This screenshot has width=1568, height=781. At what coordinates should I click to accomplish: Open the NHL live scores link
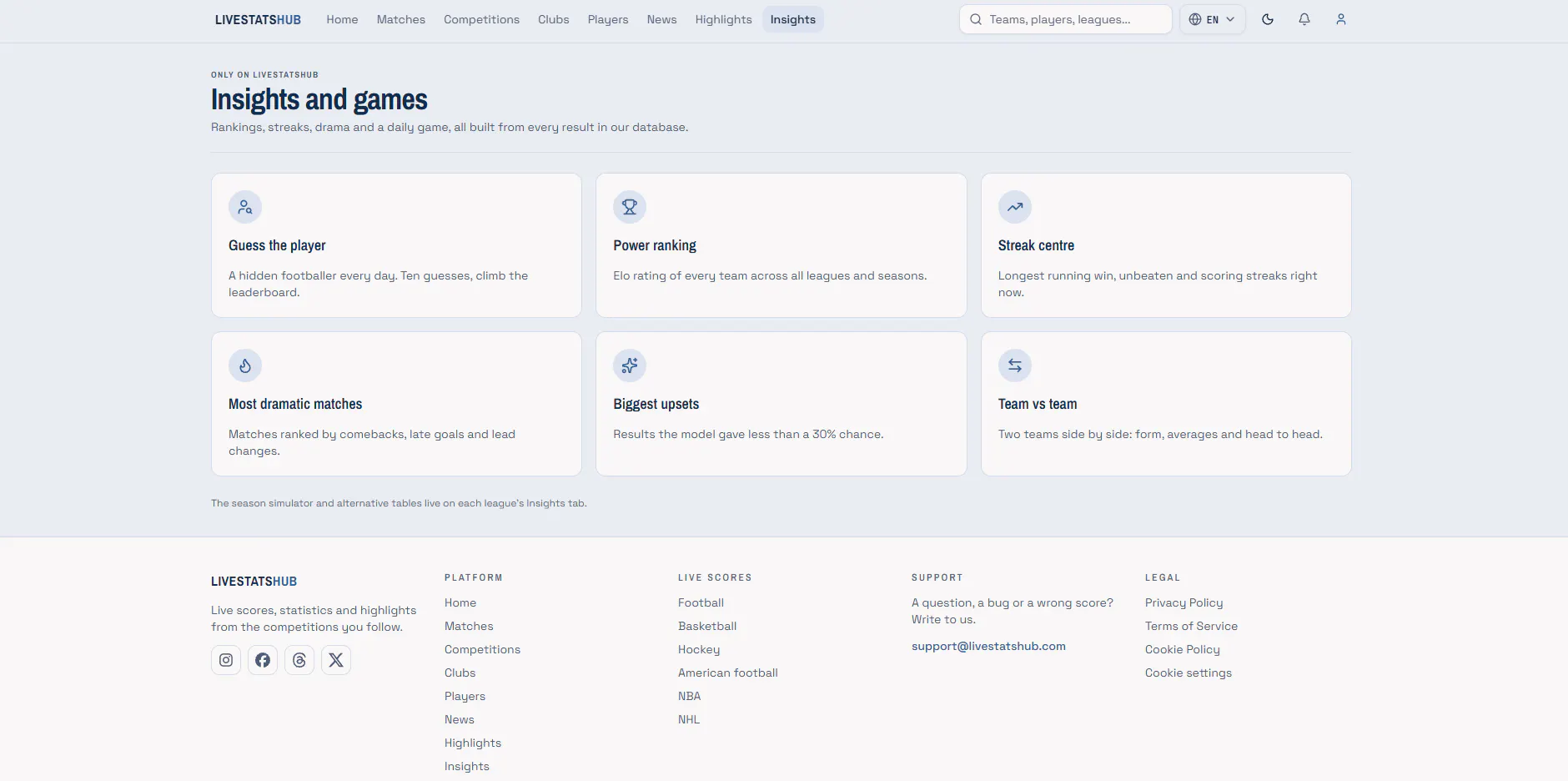coord(689,719)
